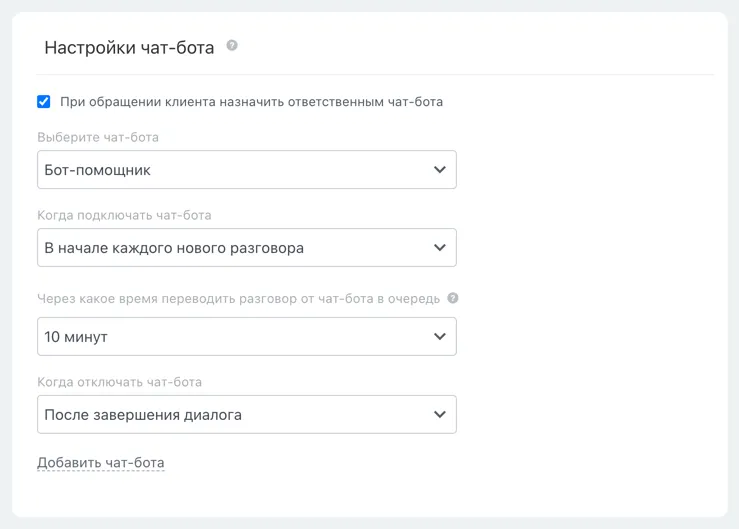Open После завершения диалога dropdown
This screenshot has height=529, width=739.
click(x=246, y=414)
